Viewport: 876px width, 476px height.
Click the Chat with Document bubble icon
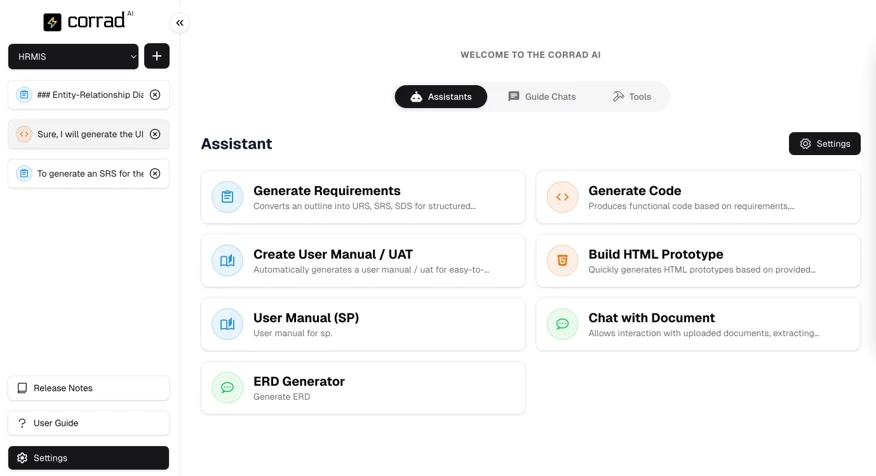563,325
